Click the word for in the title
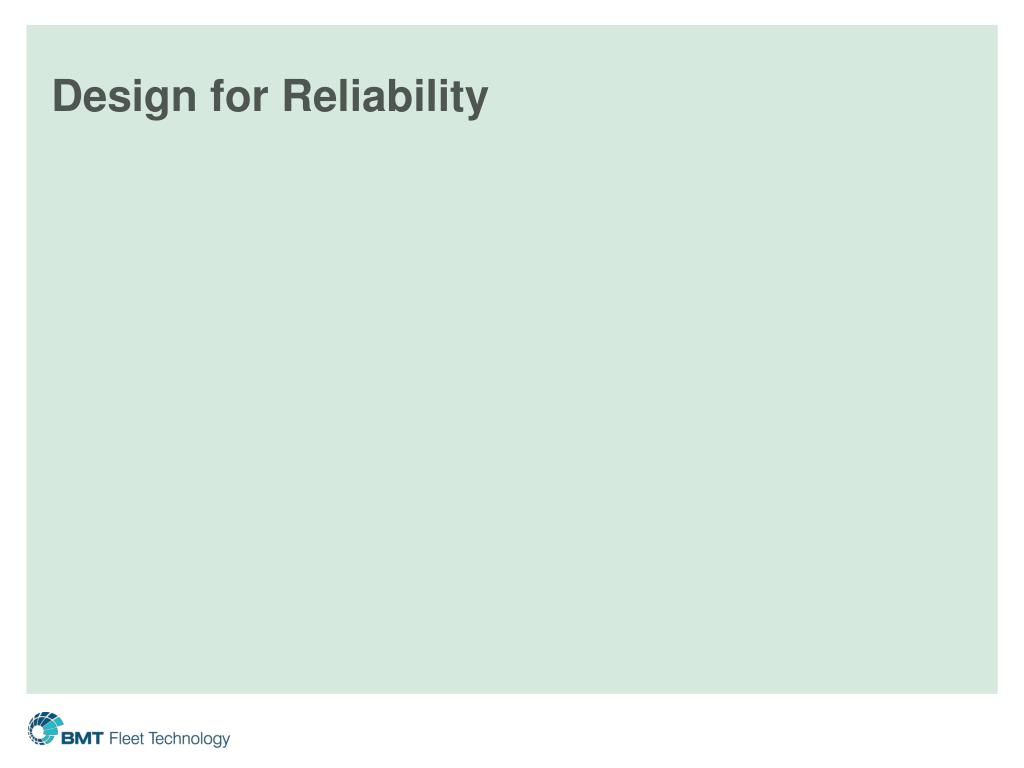Viewport: 1024px width, 768px height. [239, 97]
